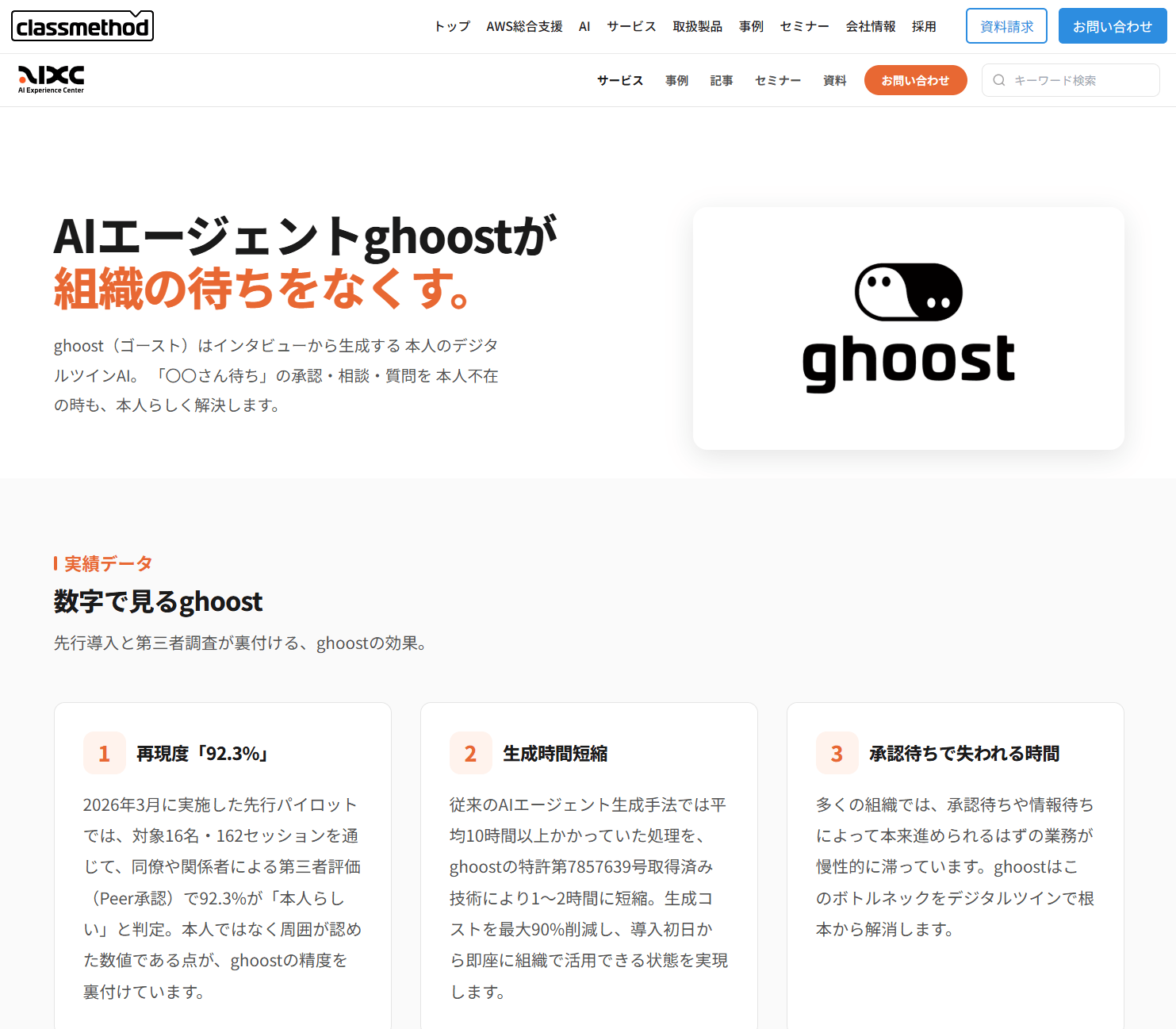Click the 資料請求 button

[x=1006, y=26]
